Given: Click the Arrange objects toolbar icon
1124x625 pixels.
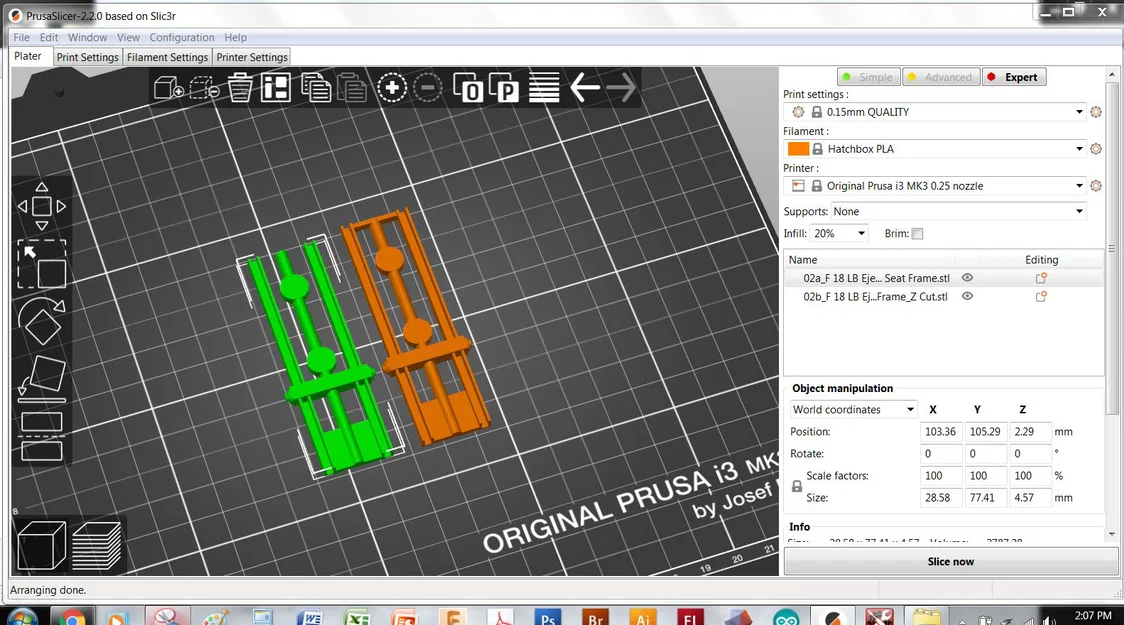Looking at the screenshot, I should click(276, 88).
